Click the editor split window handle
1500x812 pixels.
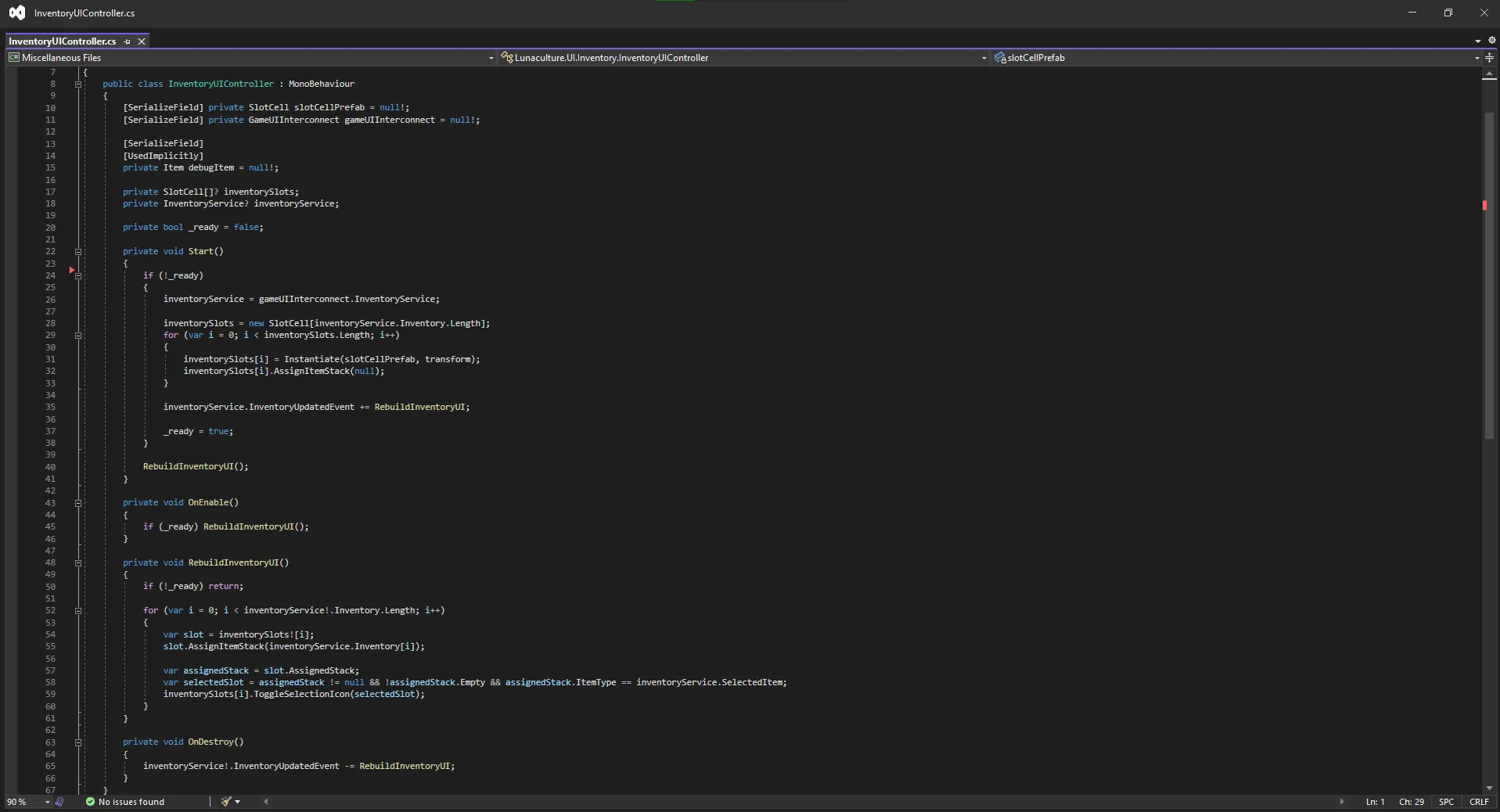tap(1490, 57)
